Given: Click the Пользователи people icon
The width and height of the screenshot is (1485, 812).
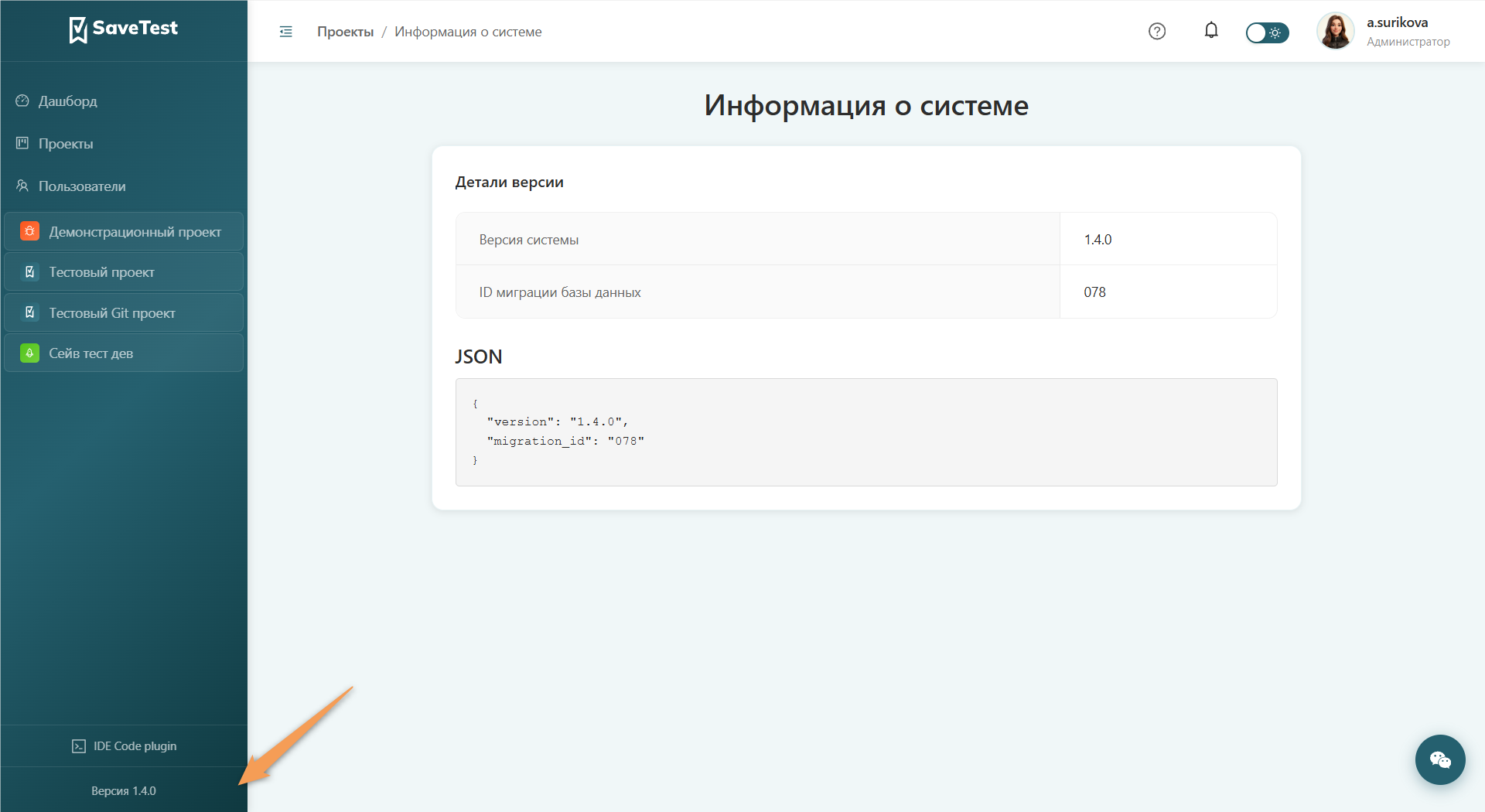Looking at the screenshot, I should (22, 186).
